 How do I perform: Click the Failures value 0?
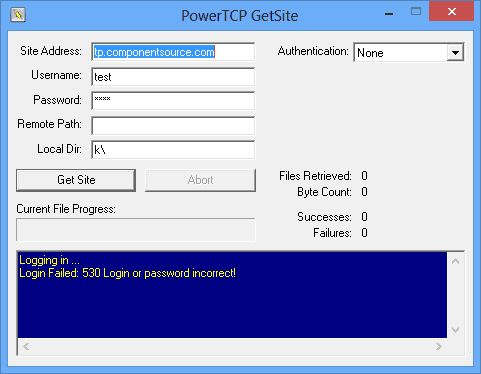click(x=364, y=233)
